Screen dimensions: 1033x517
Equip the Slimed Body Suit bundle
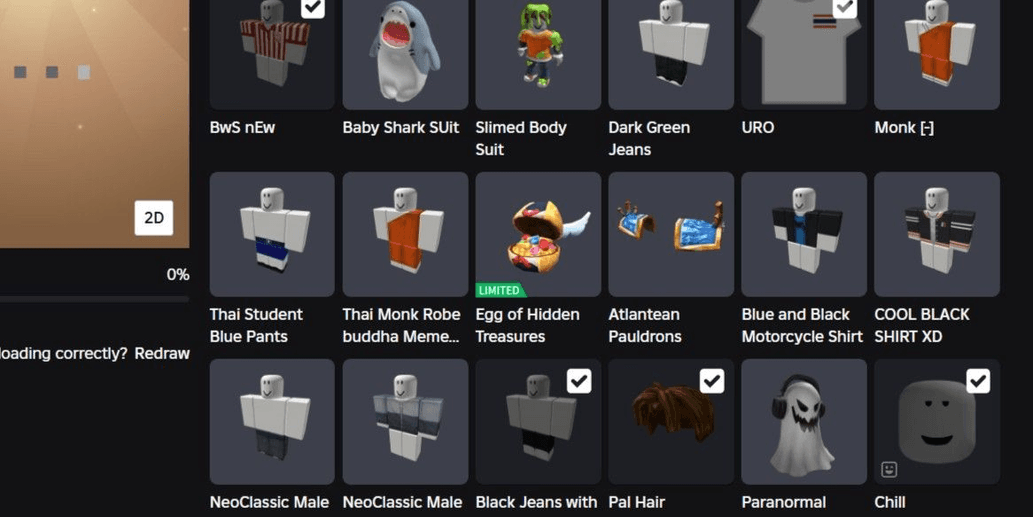tap(538, 53)
